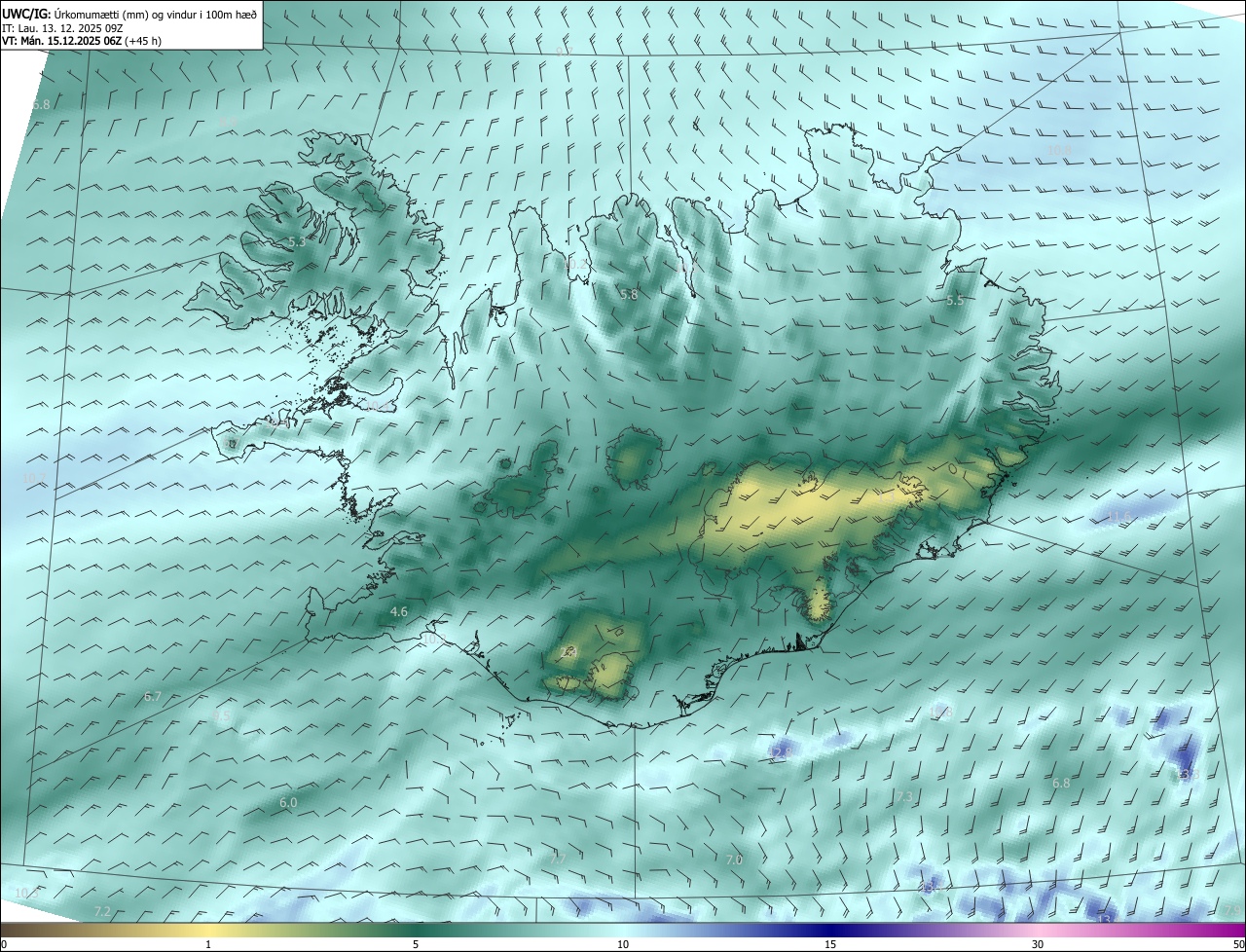This screenshot has width=1246, height=952.
Task: Click the "7.0" value on the map
Action: 734,860
